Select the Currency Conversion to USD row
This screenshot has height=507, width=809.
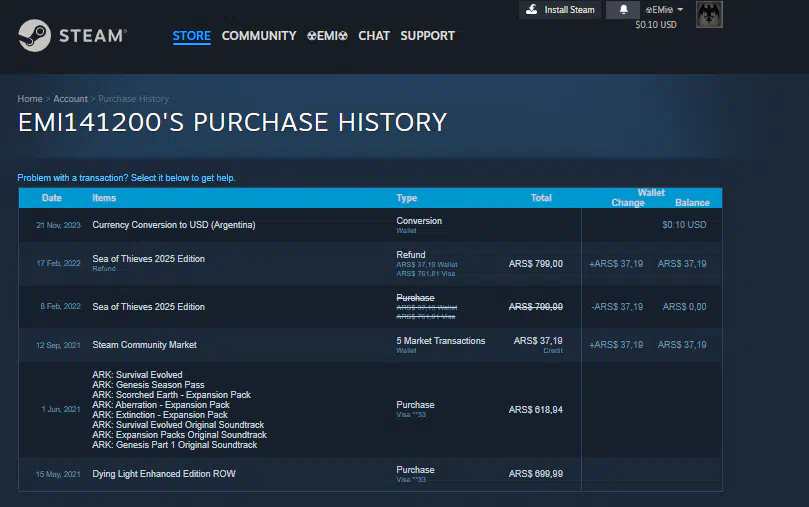tap(370, 225)
